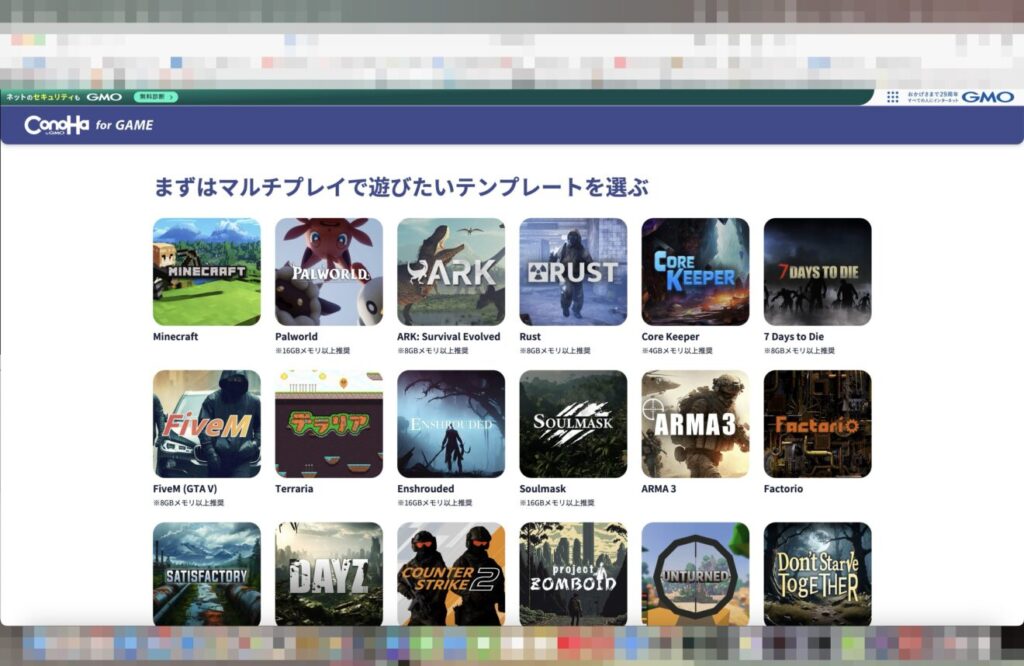This screenshot has height=666, width=1024.
Task: Click the "Core Keeper" caption text
Action: [x=670, y=336]
